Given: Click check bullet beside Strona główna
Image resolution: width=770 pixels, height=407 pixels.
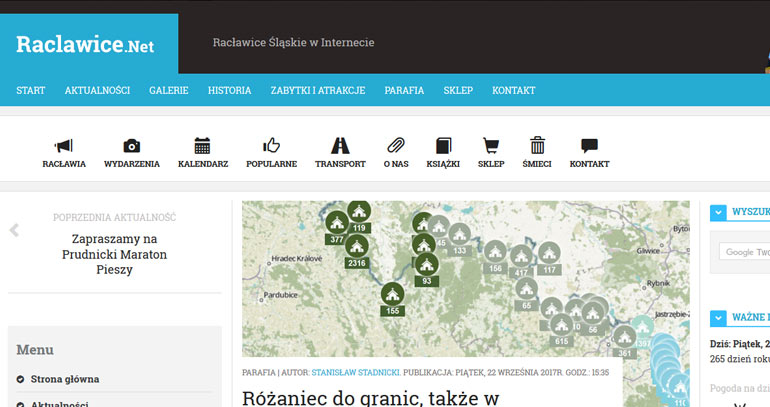Looking at the screenshot, I should pos(20,379).
